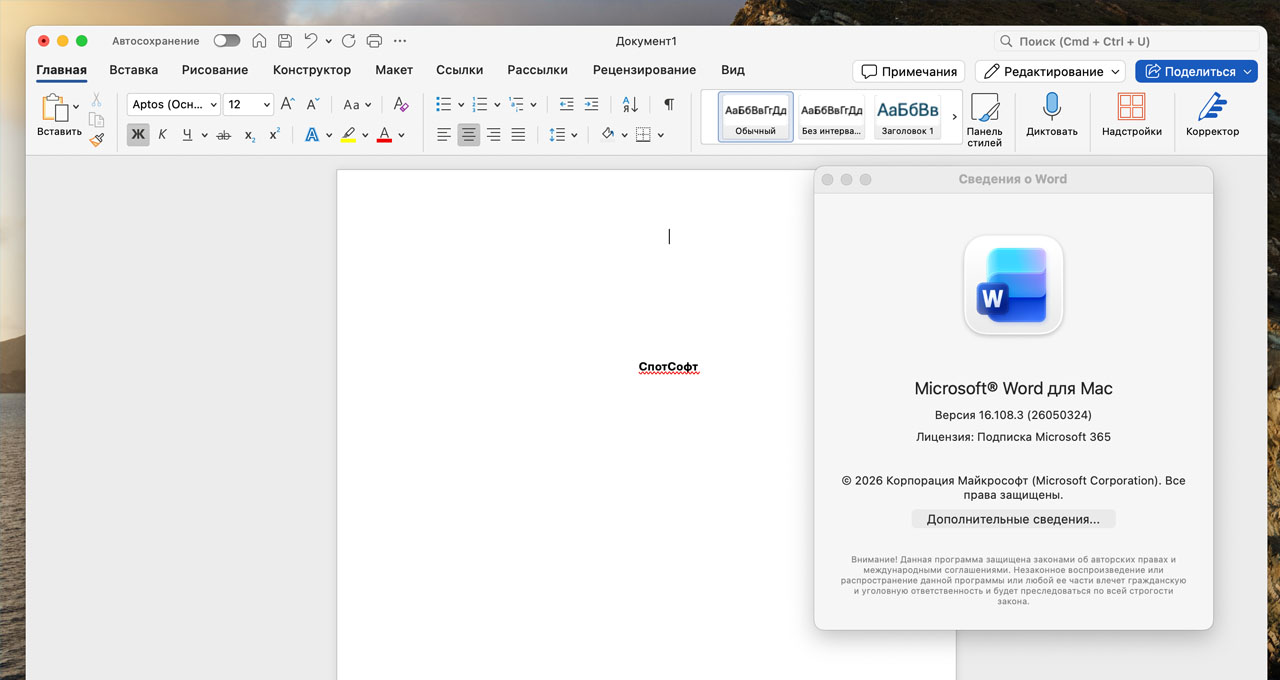Viewport: 1280px width, 680px height.
Task: Show paragraph marks ¶
Action: pyautogui.click(x=669, y=104)
